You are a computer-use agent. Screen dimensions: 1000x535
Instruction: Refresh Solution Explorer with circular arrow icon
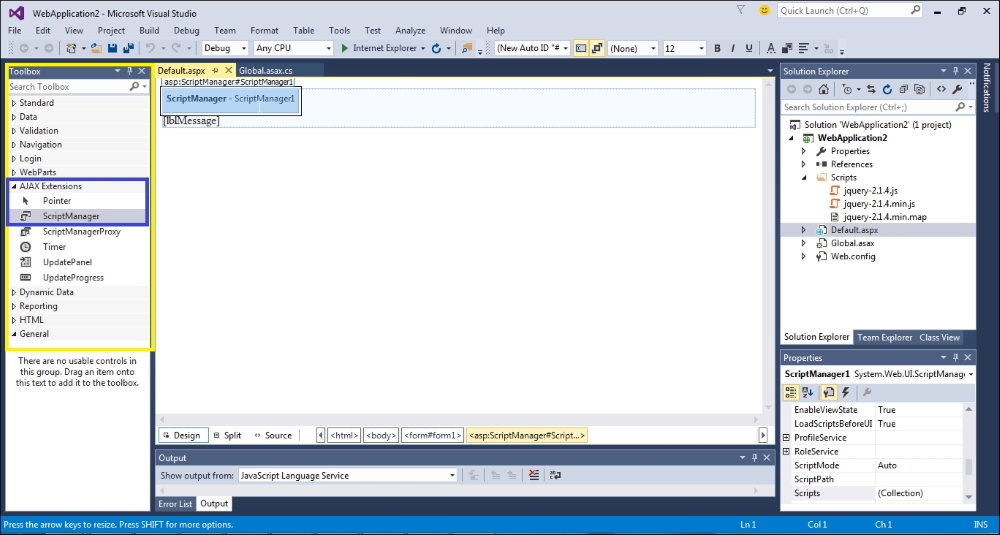tap(887, 89)
